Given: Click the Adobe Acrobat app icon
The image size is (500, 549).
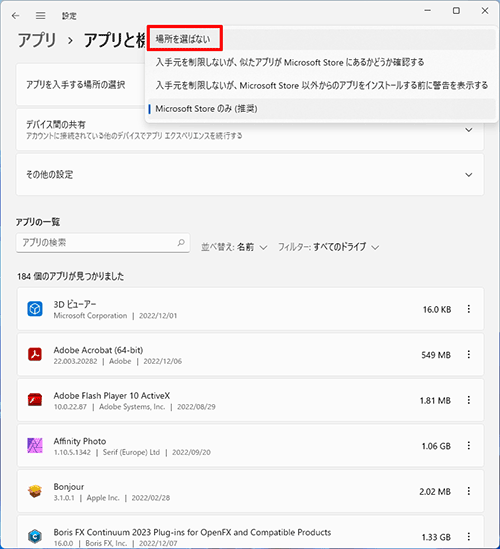Looking at the screenshot, I should pos(35,354).
